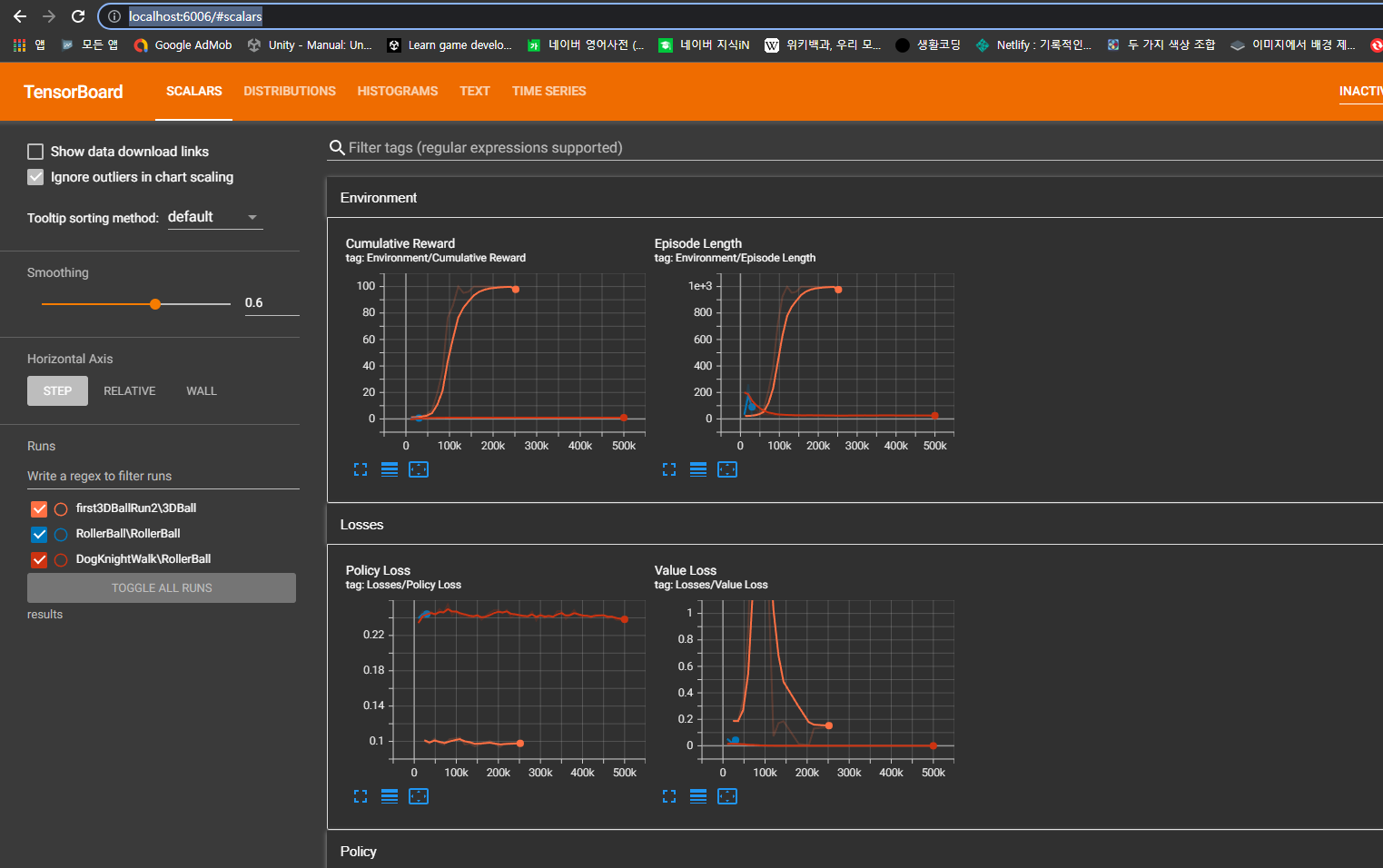The width and height of the screenshot is (1383, 868).
Task: Open the Netlify bookmark
Action: (1033, 44)
